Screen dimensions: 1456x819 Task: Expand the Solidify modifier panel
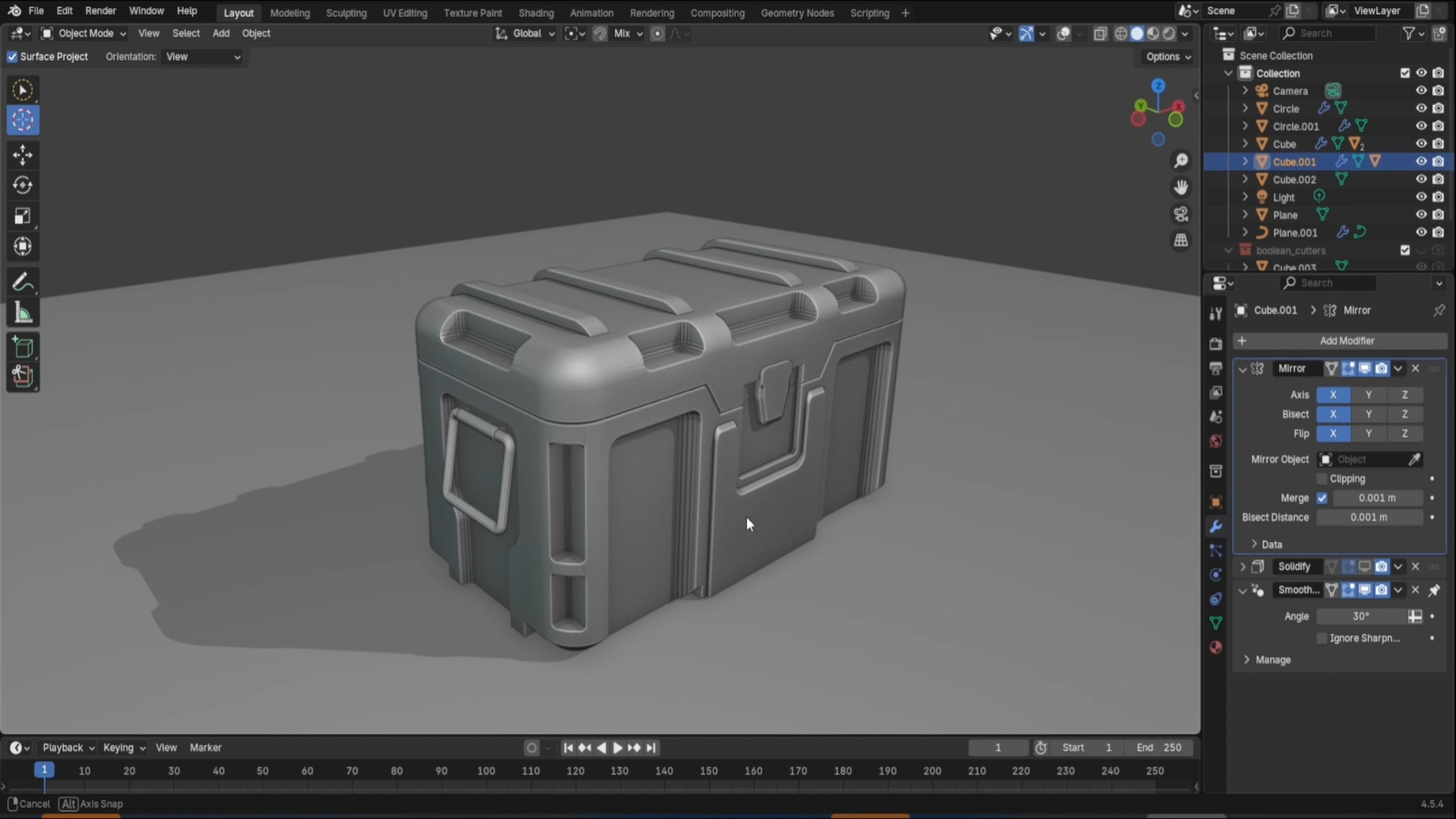(1242, 566)
